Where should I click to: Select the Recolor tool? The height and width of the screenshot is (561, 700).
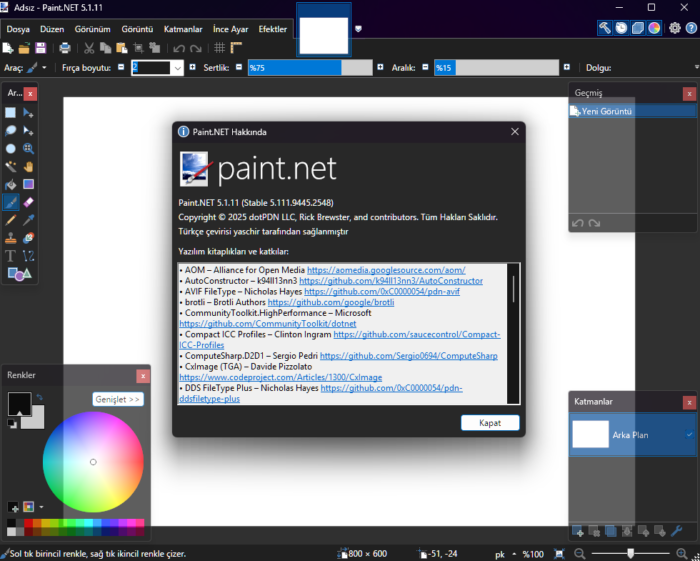(28, 238)
